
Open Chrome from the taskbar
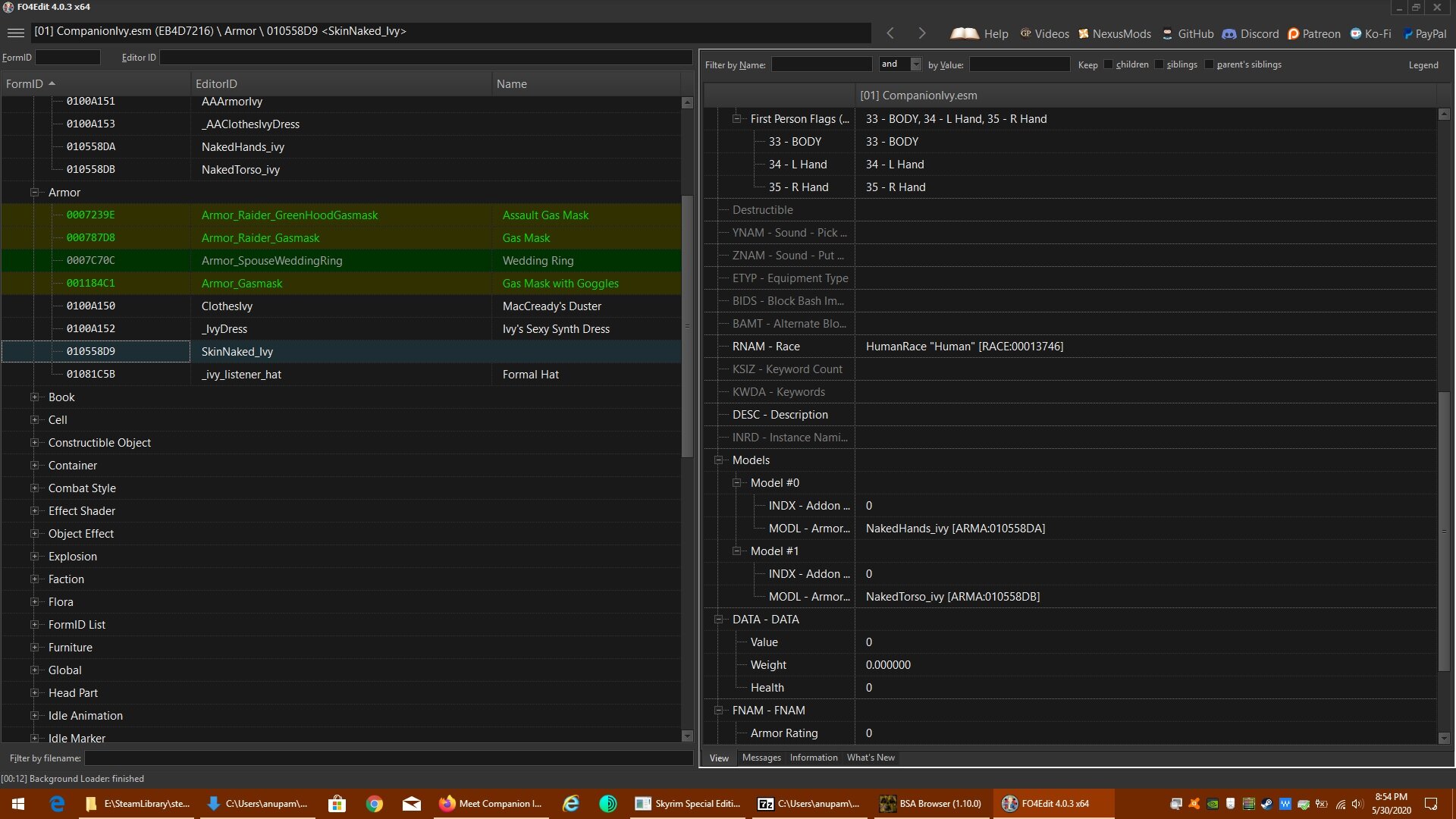(x=374, y=804)
